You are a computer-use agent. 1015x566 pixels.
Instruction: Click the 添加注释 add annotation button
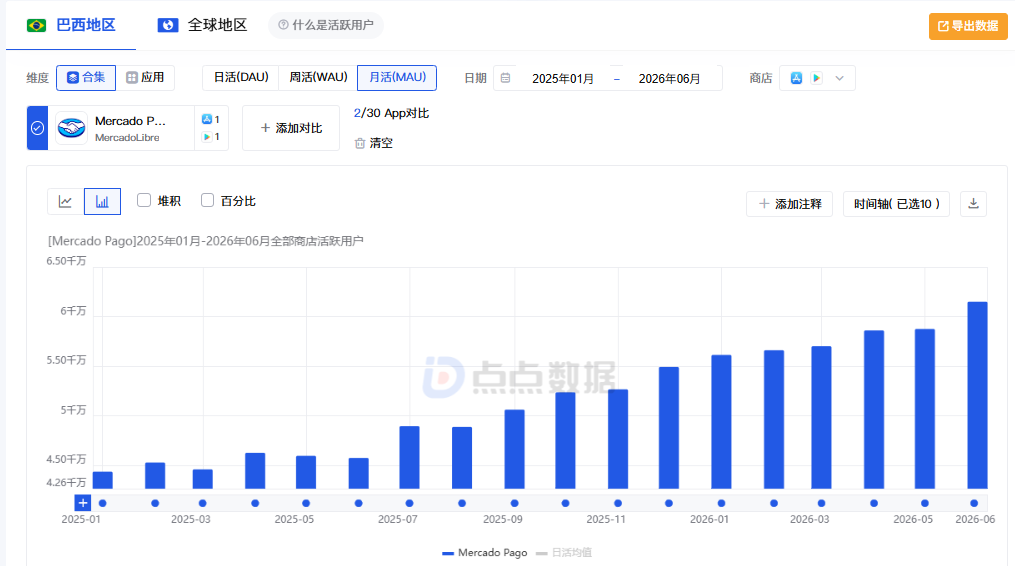[789, 204]
